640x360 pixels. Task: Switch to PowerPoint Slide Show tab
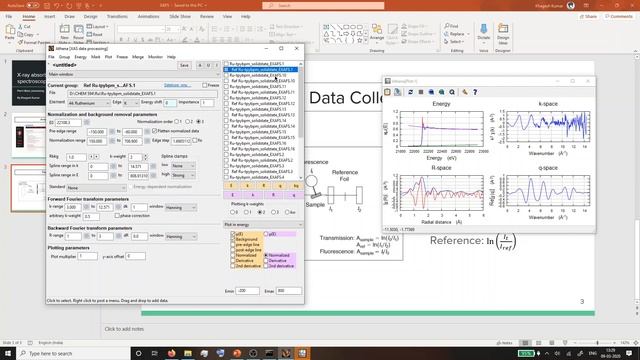pyautogui.click(x=180, y=17)
